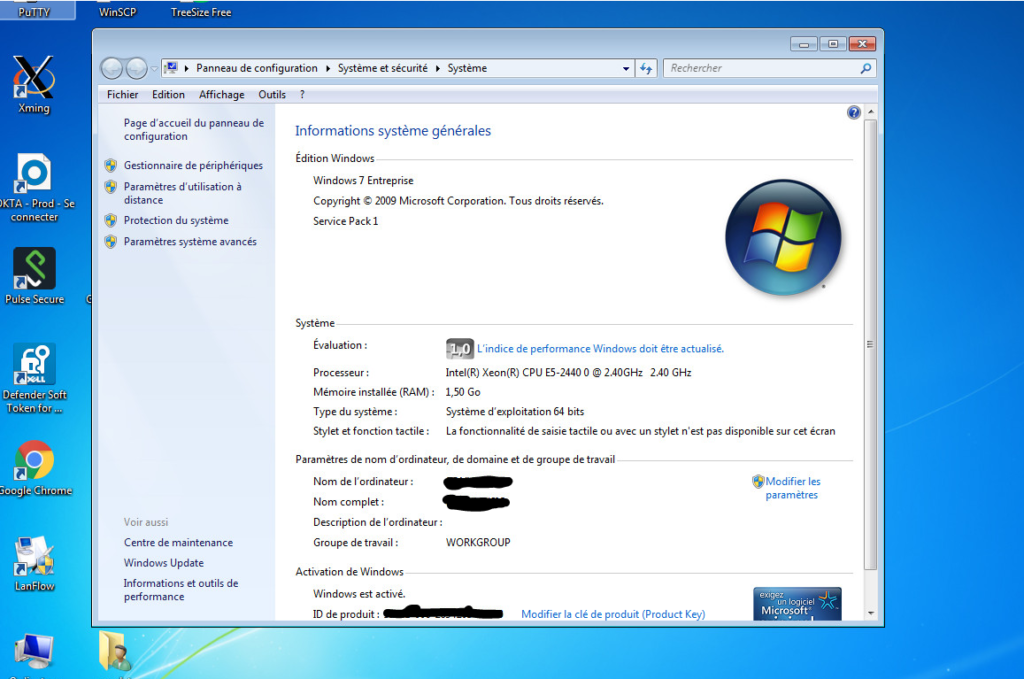Open the Outils menu
Image resolution: width=1024 pixels, height=679 pixels.
click(272, 95)
